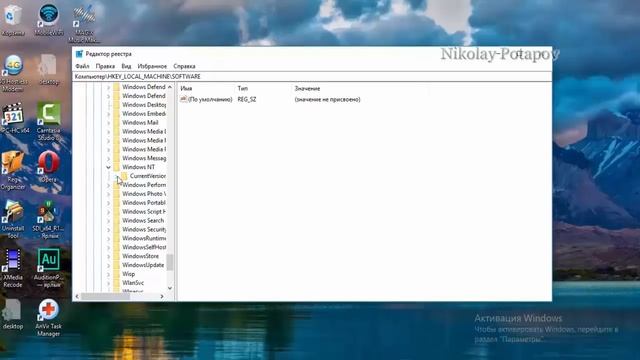Image resolution: width=640 pixels, height=360 pixels.
Task: Click the Windows Mail folder icon
Action: tap(116, 122)
